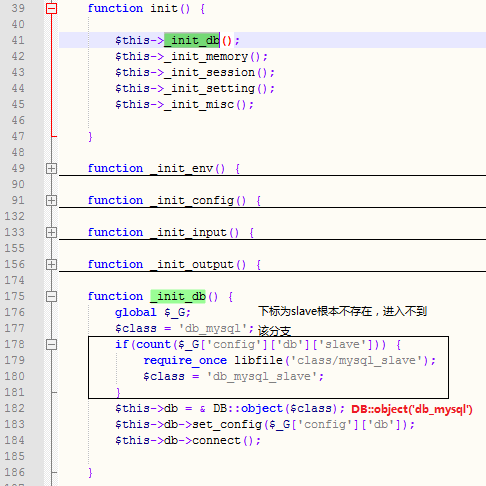Click 'class/mysql_slave' string literal

click(356, 360)
